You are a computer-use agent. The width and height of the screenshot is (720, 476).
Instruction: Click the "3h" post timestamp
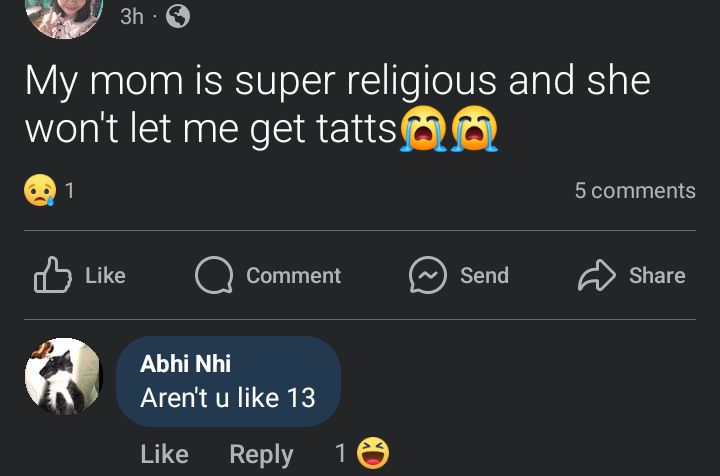[131, 16]
